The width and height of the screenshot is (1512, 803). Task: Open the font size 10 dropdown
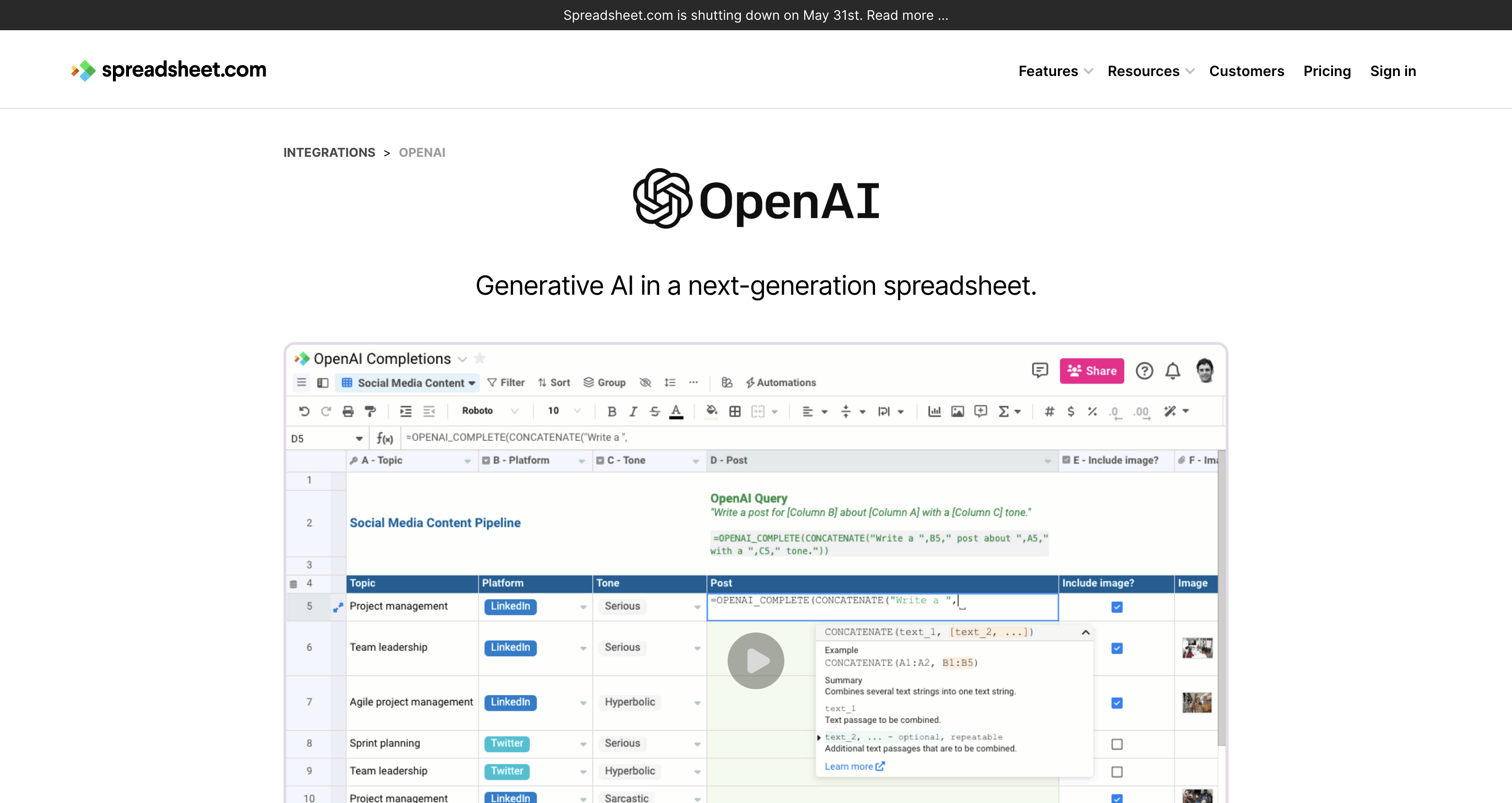coord(564,411)
